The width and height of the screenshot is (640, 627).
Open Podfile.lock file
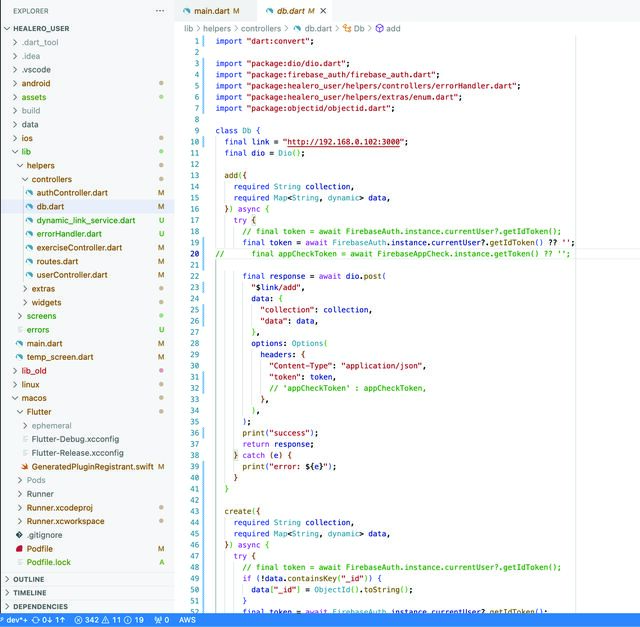[x=49, y=562]
